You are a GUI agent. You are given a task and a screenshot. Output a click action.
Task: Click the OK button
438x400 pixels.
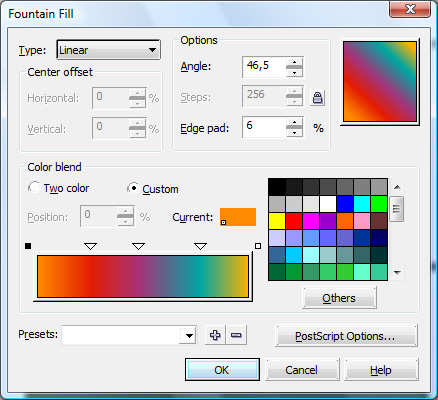click(x=222, y=370)
